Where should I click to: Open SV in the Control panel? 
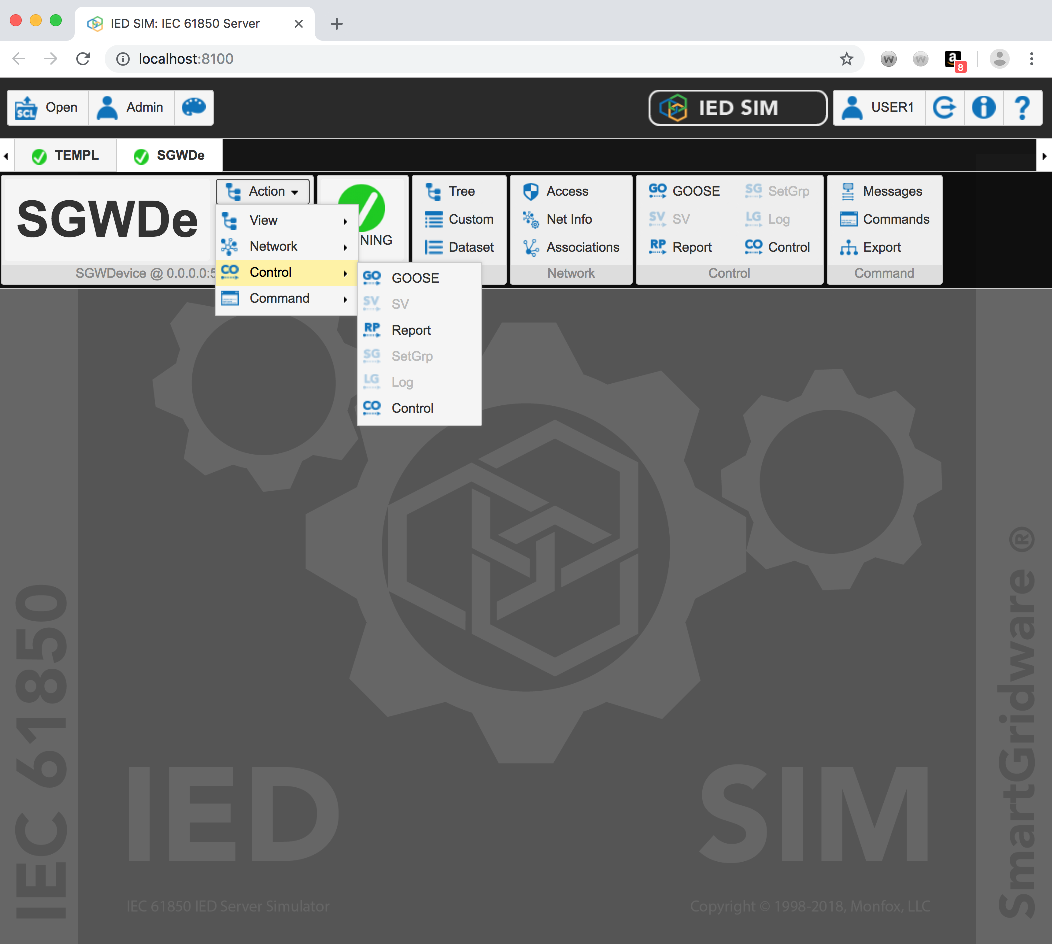[x=669, y=219]
